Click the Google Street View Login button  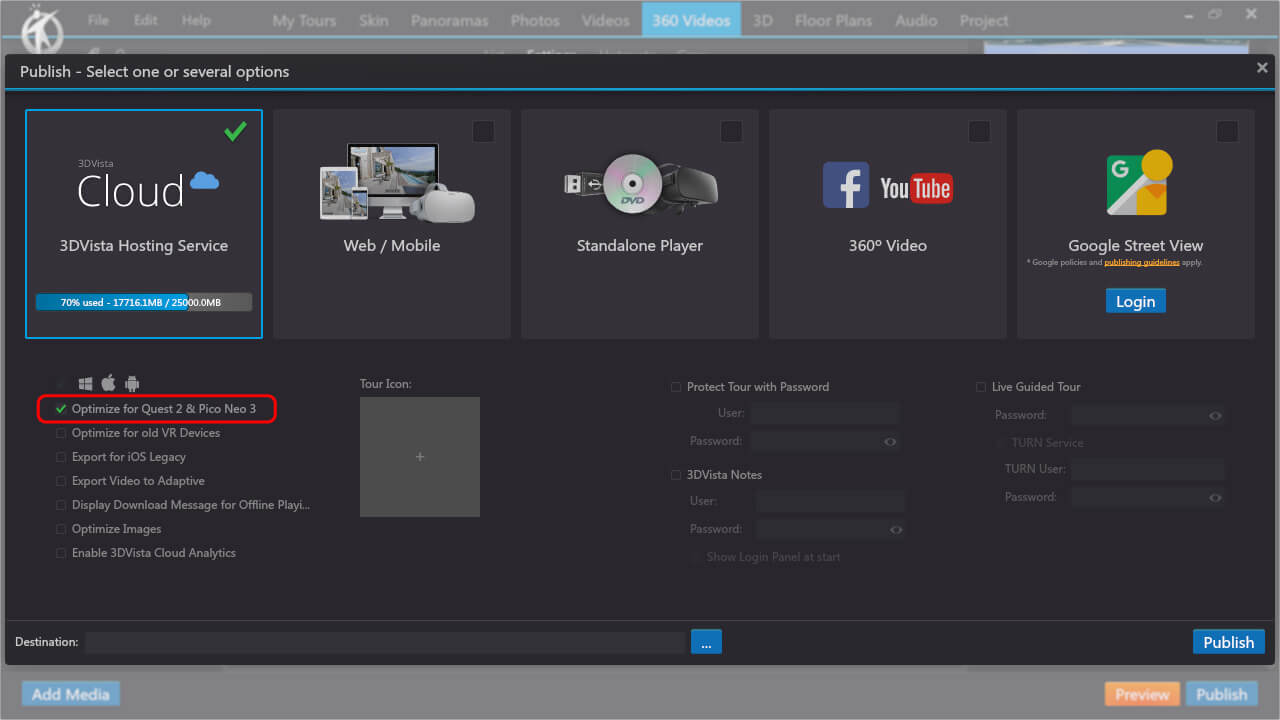[1136, 301]
